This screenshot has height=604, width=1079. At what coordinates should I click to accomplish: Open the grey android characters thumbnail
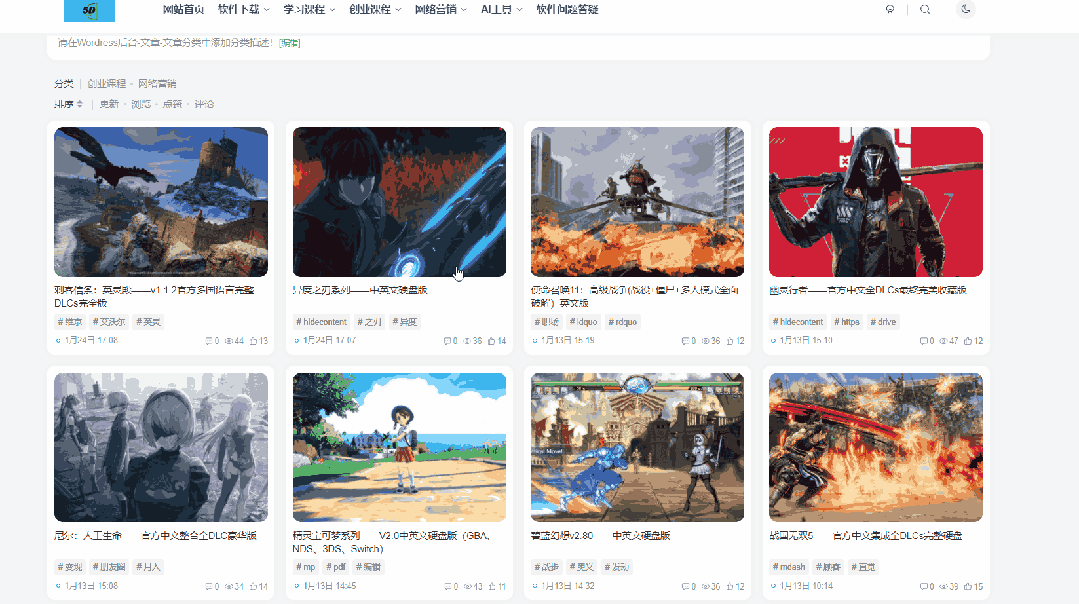[x=161, y=447]
